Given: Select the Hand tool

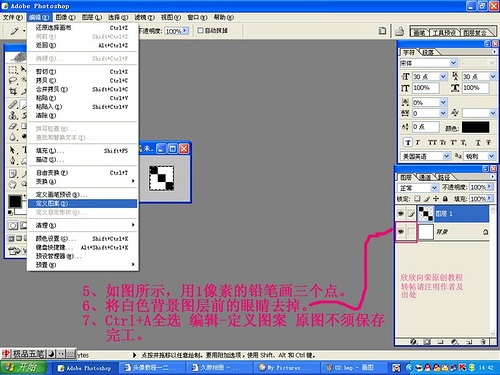Looking at the screenshot, I should click(13, 184).
